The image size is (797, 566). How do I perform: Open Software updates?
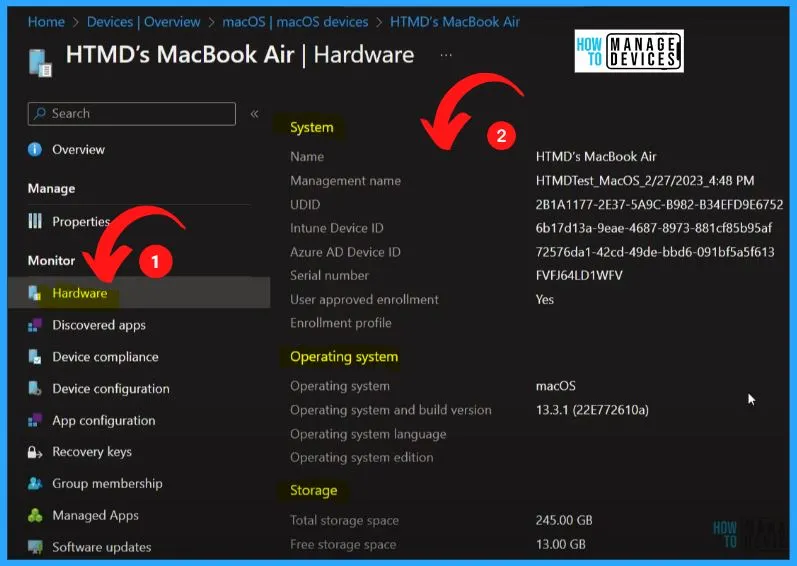(102, 547)
